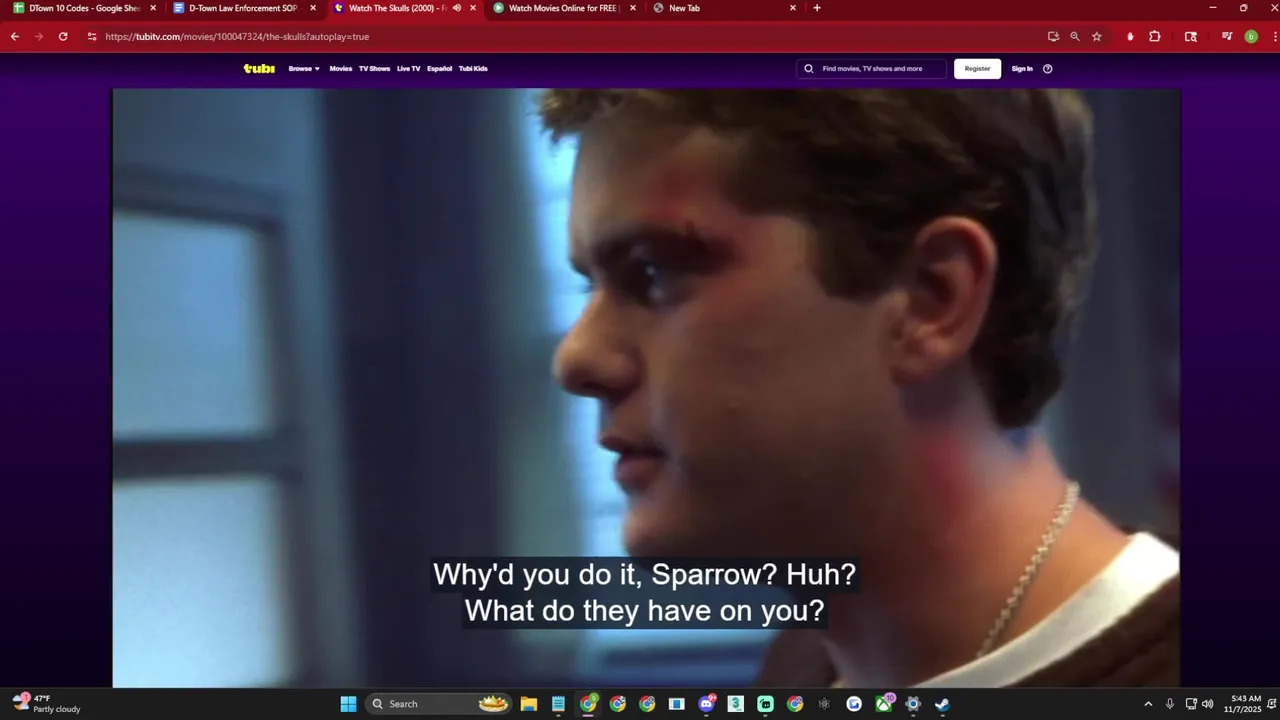Open the Tubi help question mark icon
The image size is (1280, 720).
click(x=1047, y=69)
